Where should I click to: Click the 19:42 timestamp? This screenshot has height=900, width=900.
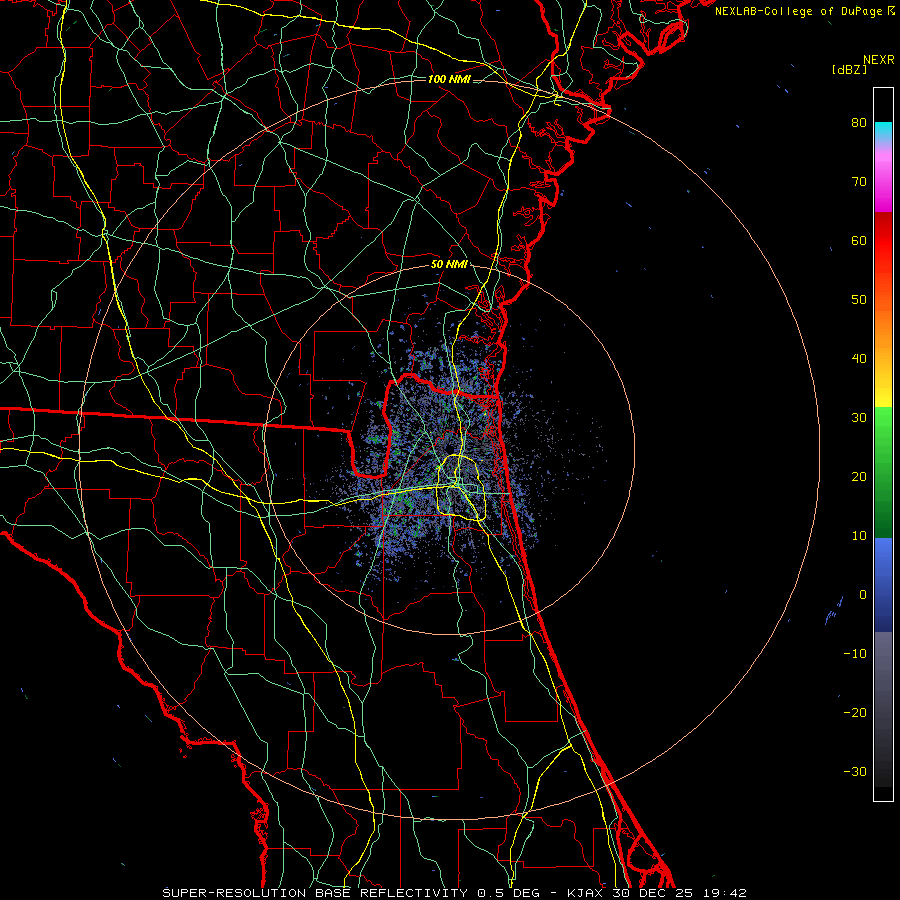coord(724,893)
